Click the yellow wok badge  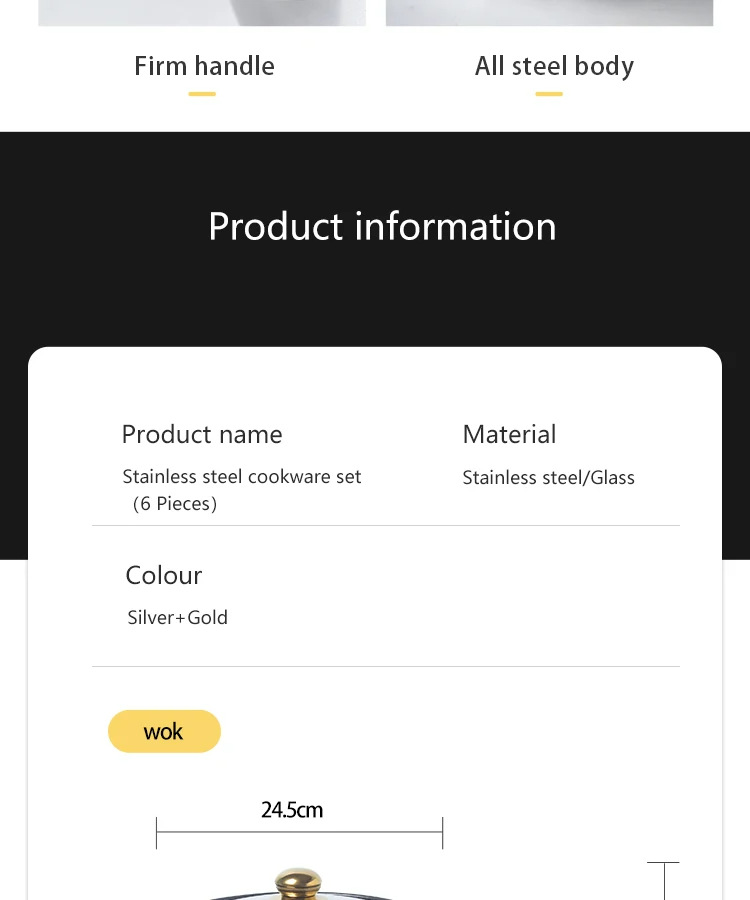(x=164, y=731)
